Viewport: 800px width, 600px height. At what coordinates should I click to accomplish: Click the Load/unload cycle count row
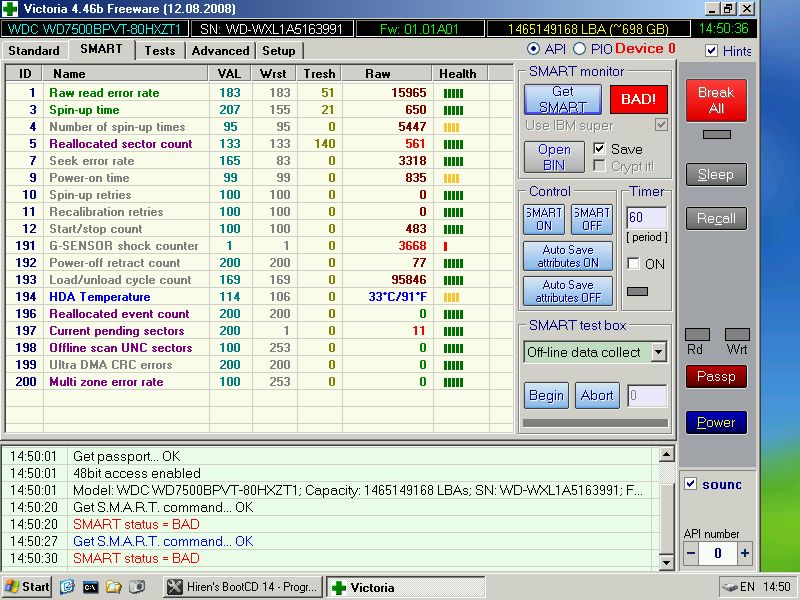pos(259,280)
